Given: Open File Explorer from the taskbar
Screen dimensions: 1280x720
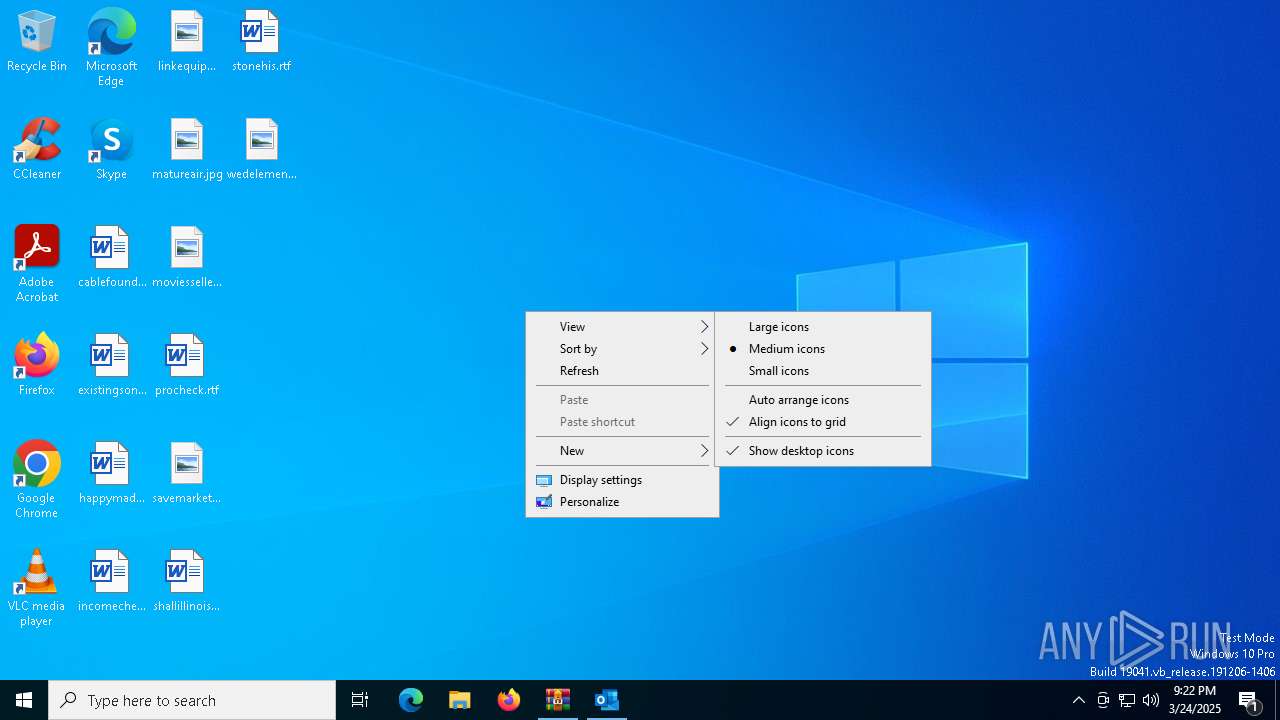Looking at the screenshot, I should coord(460,700).
